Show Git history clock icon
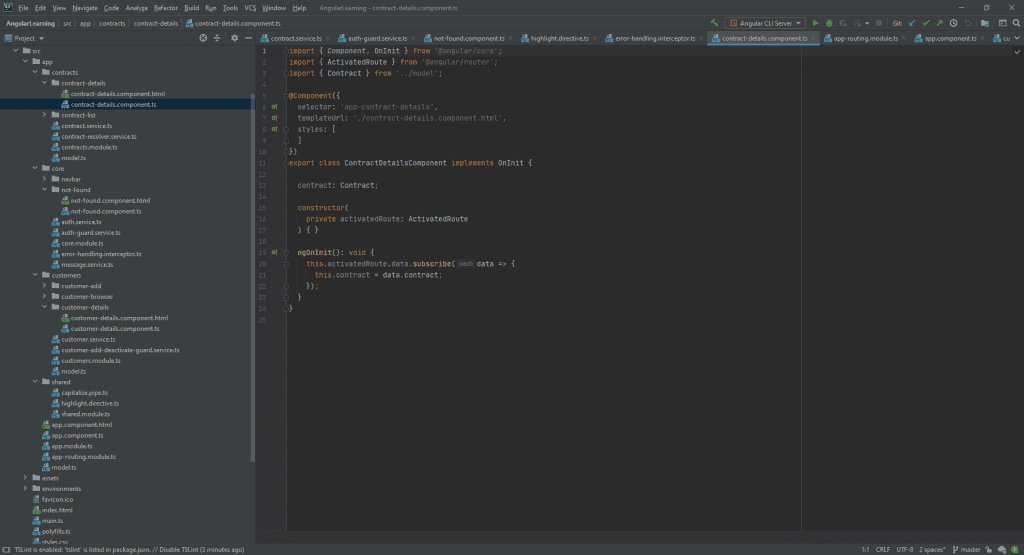 953,23
